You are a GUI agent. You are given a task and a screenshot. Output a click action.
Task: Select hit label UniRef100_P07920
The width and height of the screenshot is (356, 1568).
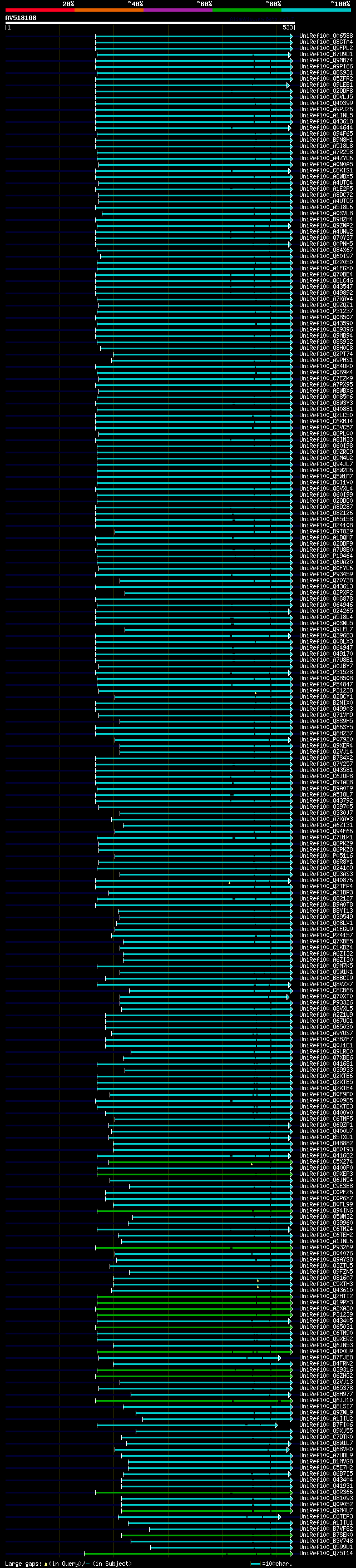coord(326,740)
